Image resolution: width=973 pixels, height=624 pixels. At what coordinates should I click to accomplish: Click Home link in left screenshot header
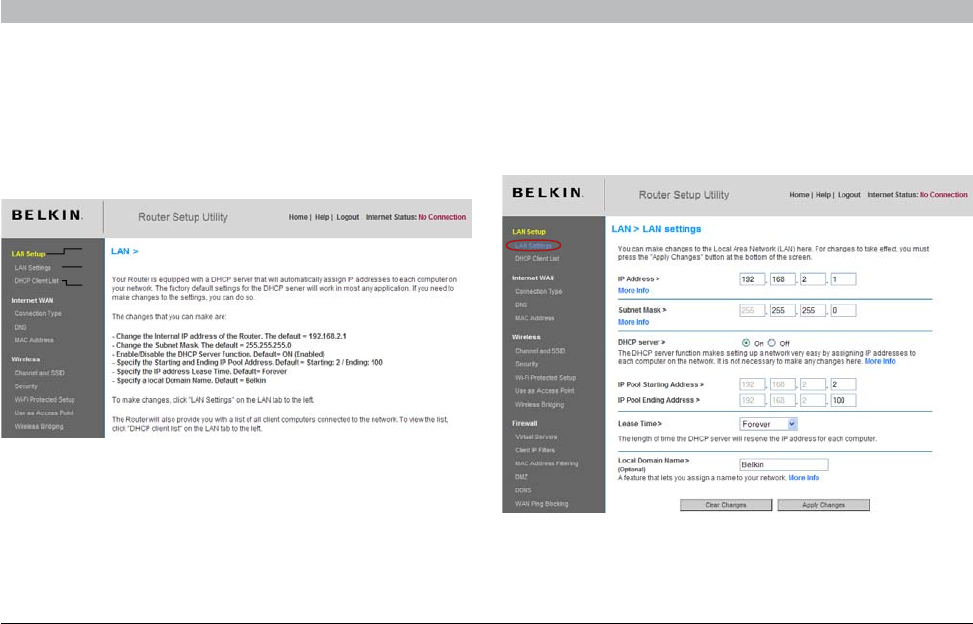(x=298, y=217)
